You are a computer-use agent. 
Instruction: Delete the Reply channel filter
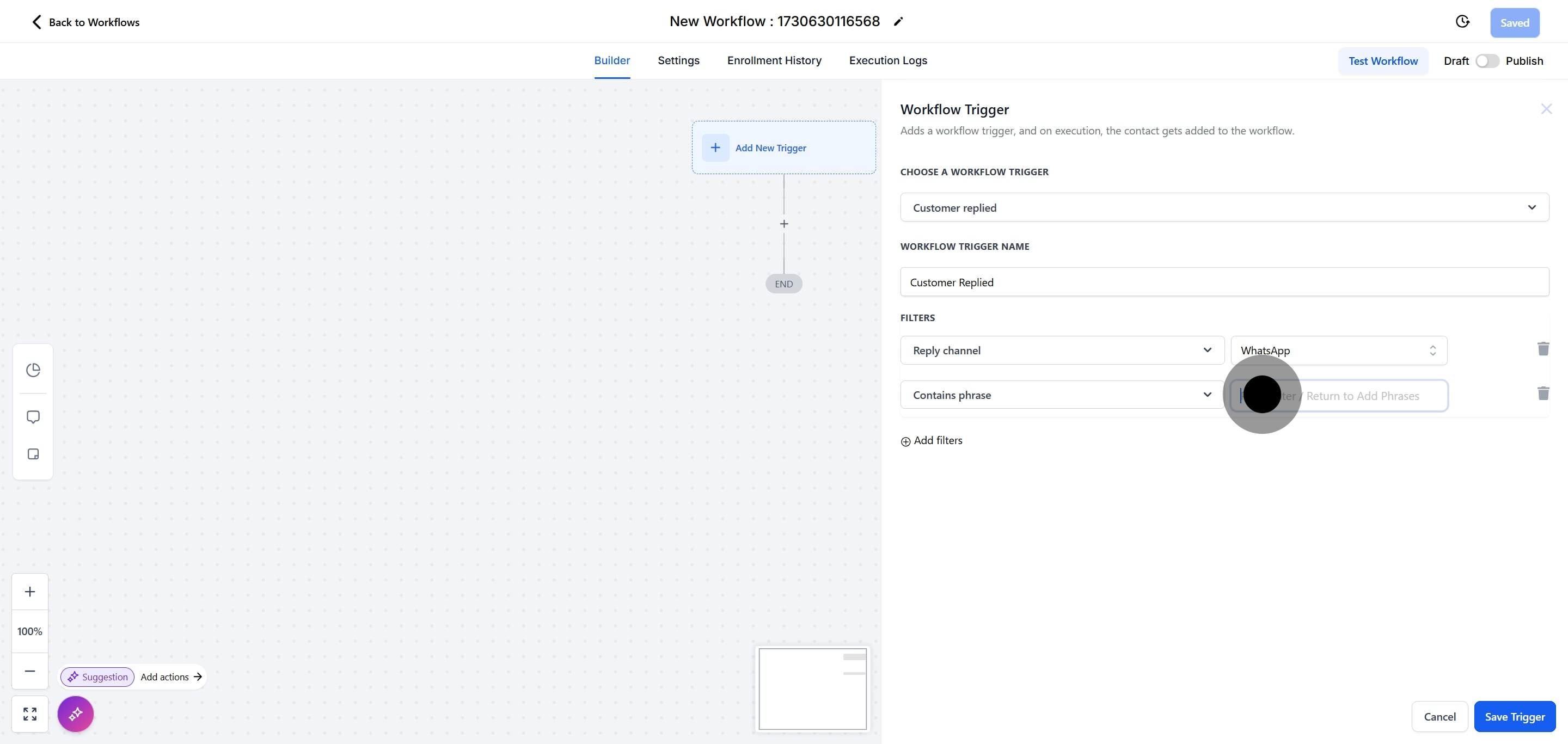[1542, 348]
